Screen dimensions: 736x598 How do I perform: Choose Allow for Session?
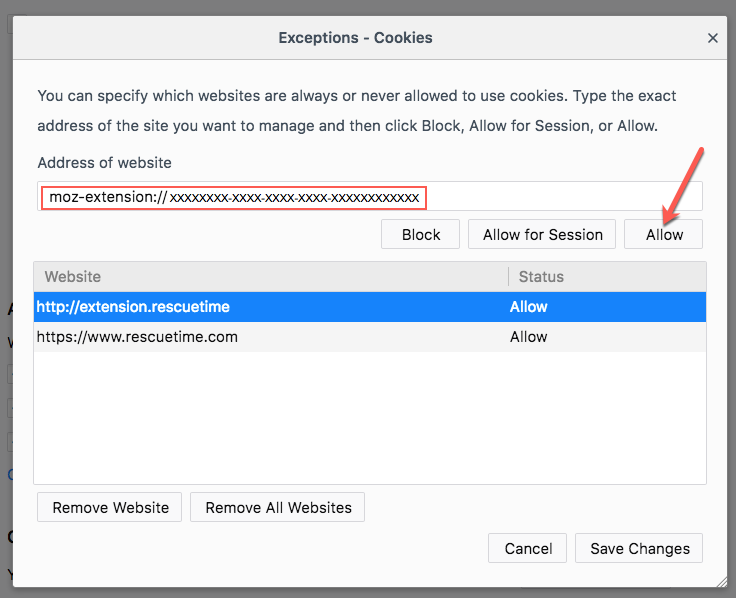point(543,234)
